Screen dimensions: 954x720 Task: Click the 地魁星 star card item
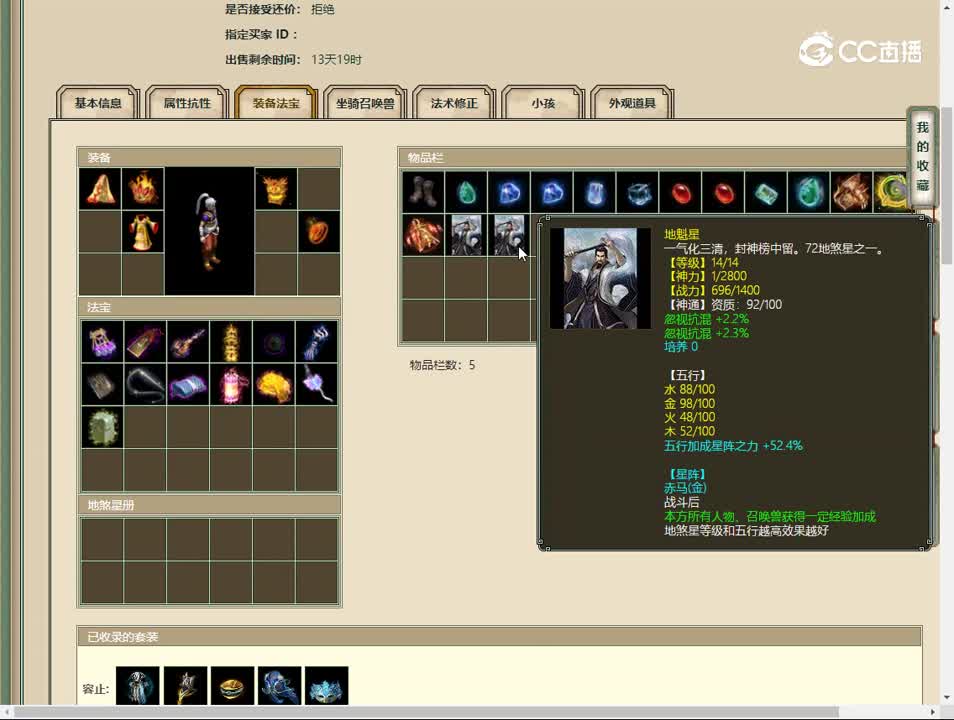click(x=509, y=235)
